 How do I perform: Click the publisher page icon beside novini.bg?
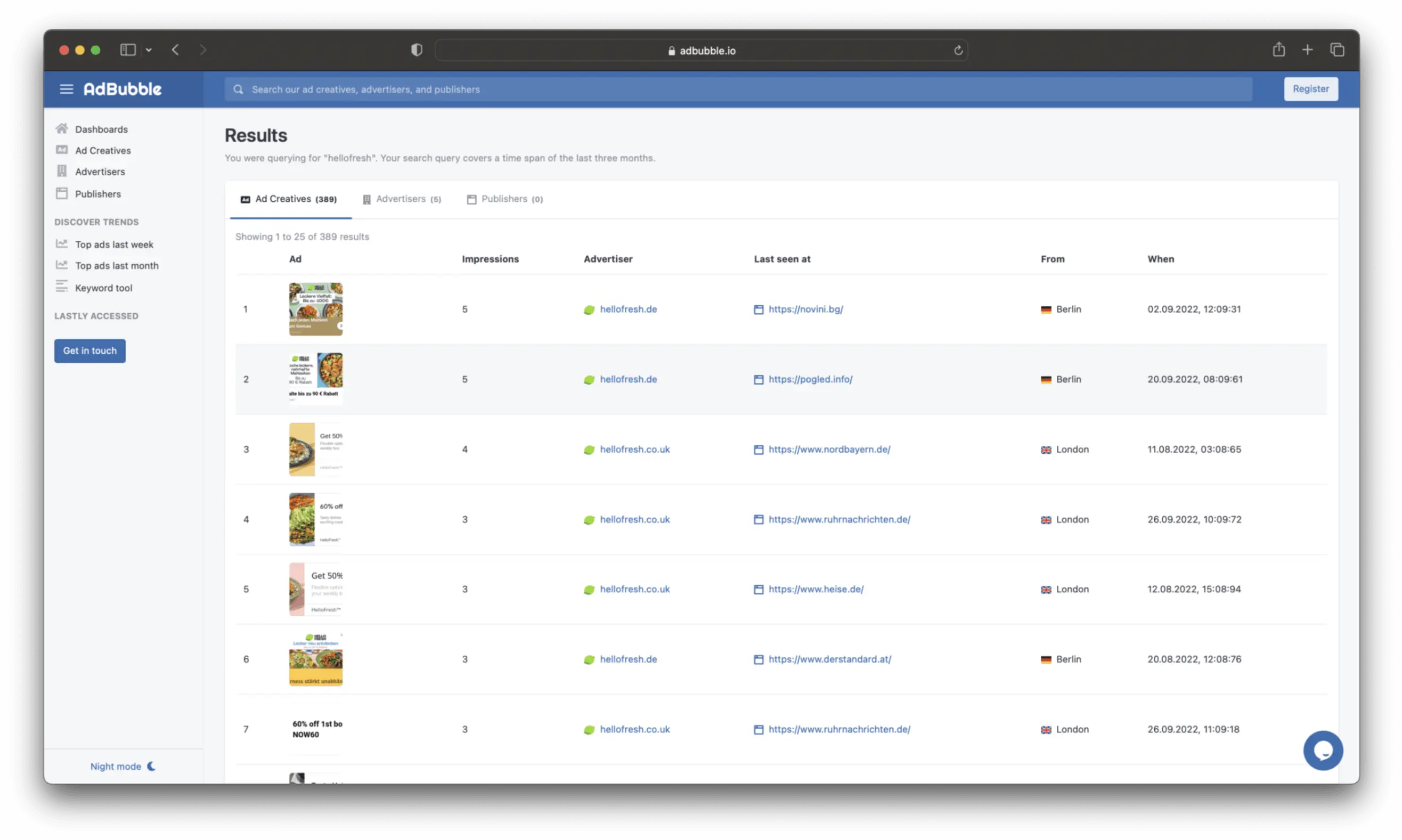point(758,309)
